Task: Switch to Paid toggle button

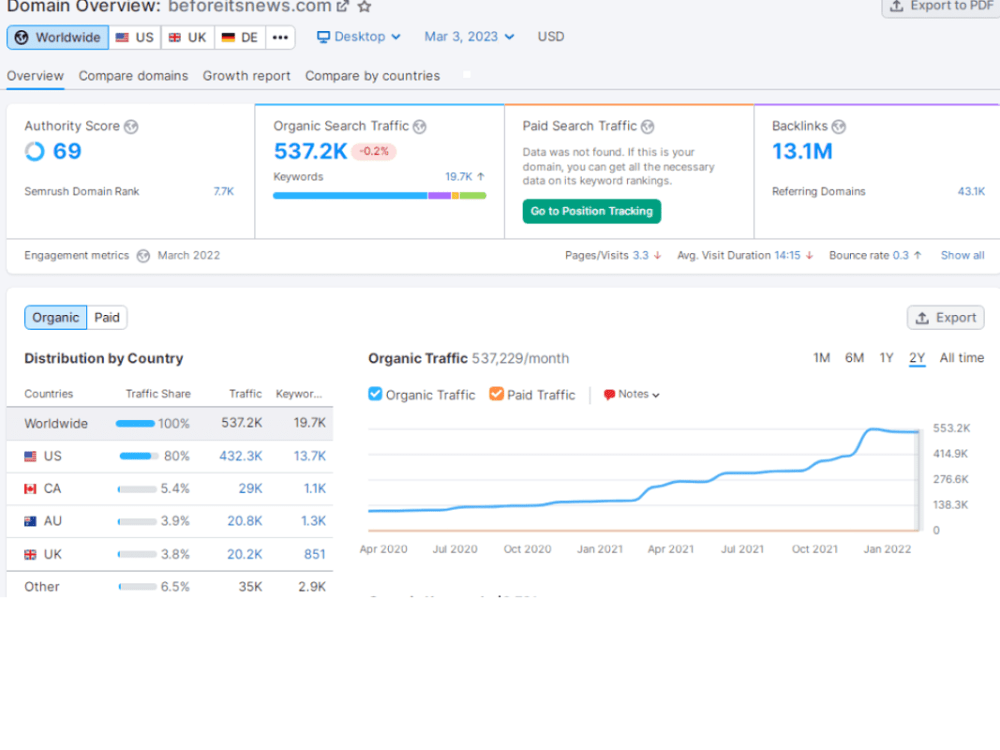Action: (107, 318)
